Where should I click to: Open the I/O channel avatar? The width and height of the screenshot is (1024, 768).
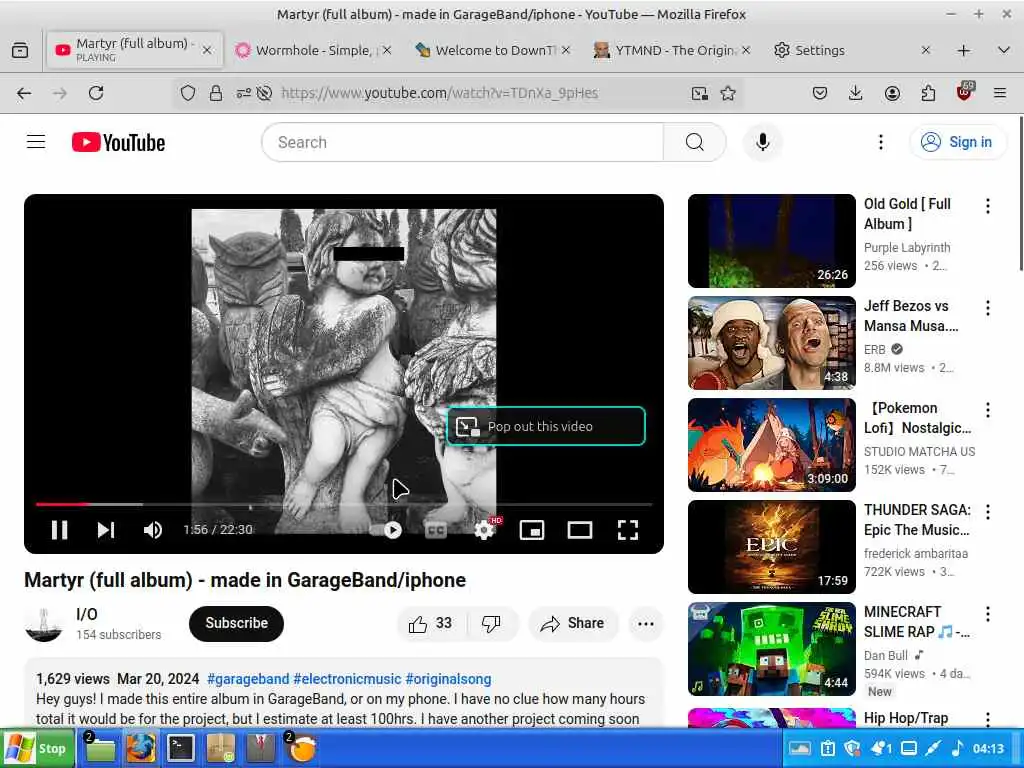tap(44, 624)
